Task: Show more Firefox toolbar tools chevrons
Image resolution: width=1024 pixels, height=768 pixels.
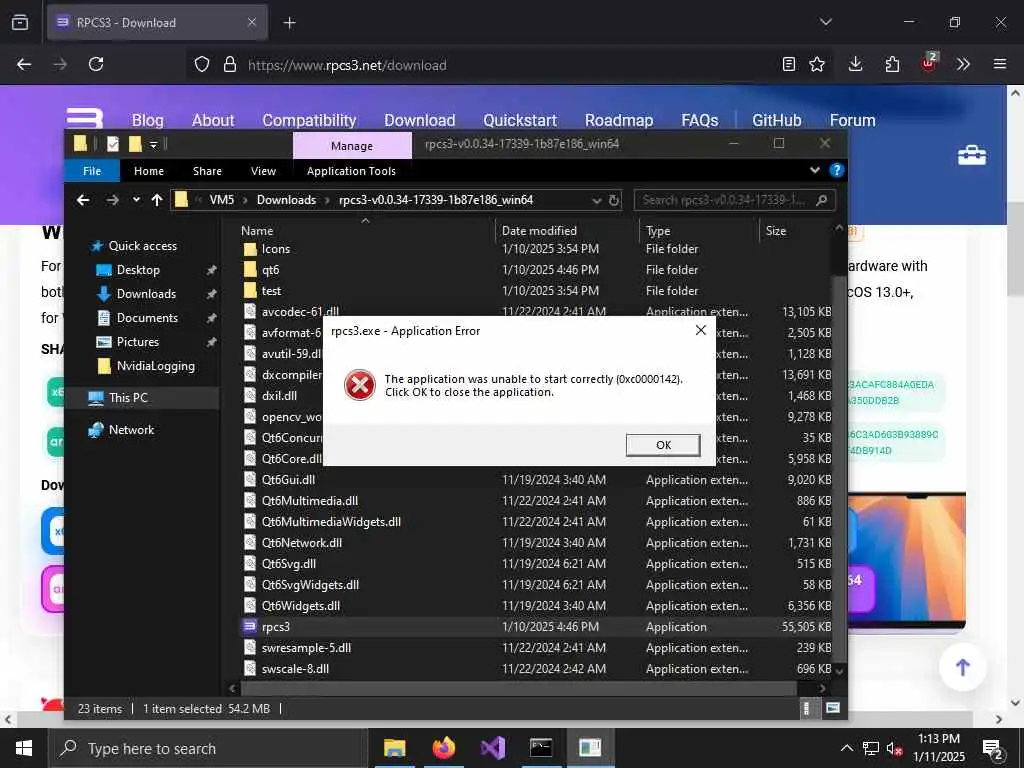Action: pos(963,64)
